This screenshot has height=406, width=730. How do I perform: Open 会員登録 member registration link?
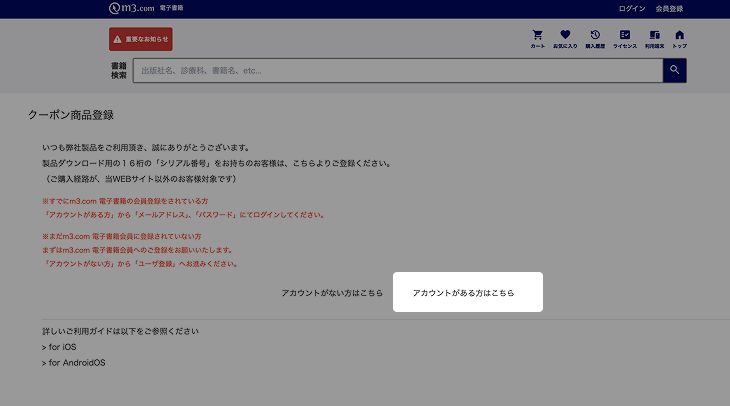click(669, 8)
